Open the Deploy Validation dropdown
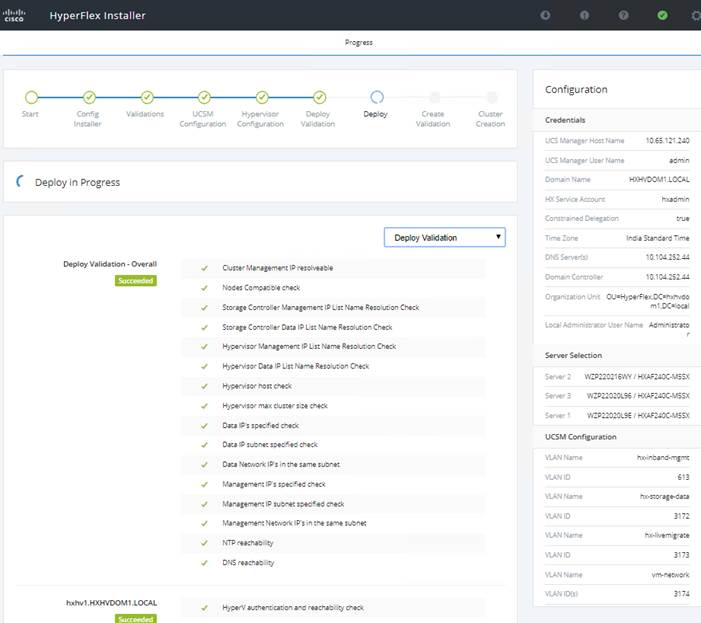Screen dimensions: 701x623 [x=444, y=237]
